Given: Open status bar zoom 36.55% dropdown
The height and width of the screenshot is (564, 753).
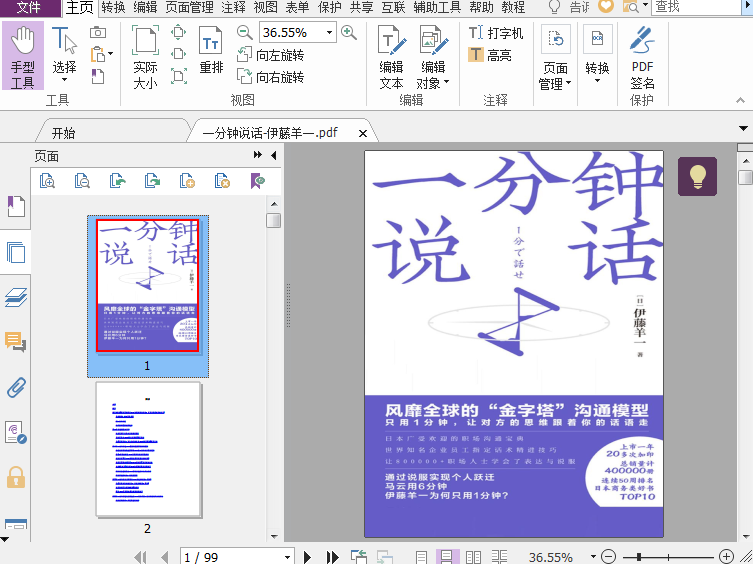Looking at the screenshot, I should click(x=593, y=556).
